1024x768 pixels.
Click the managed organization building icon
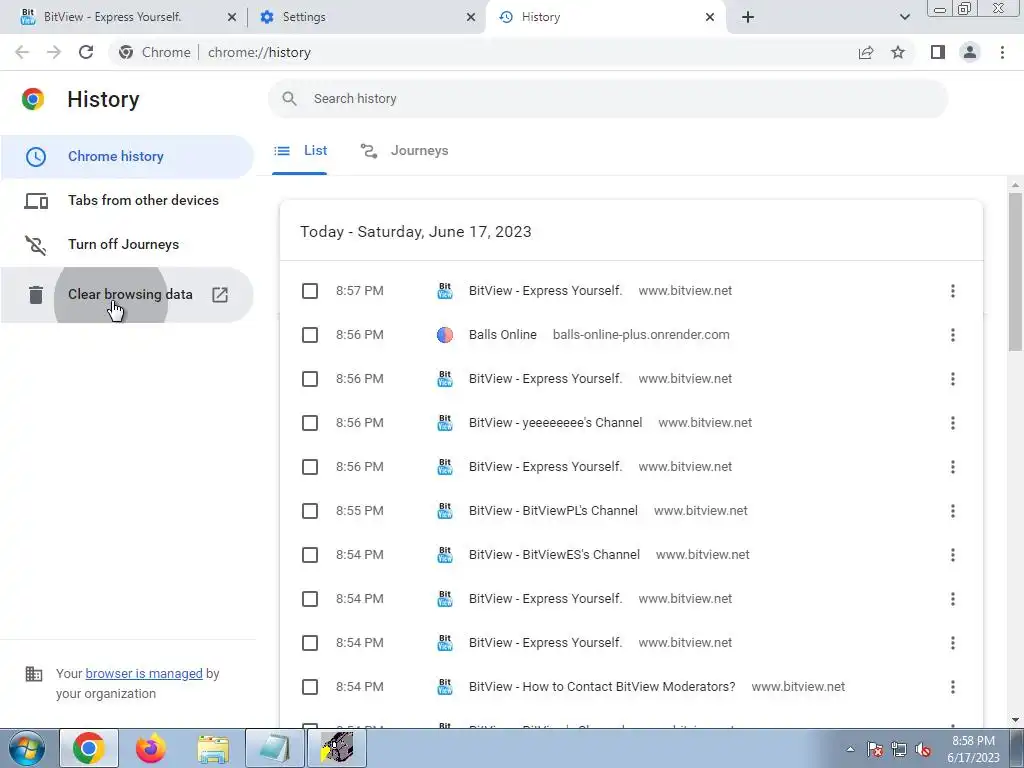coord(33,673)
